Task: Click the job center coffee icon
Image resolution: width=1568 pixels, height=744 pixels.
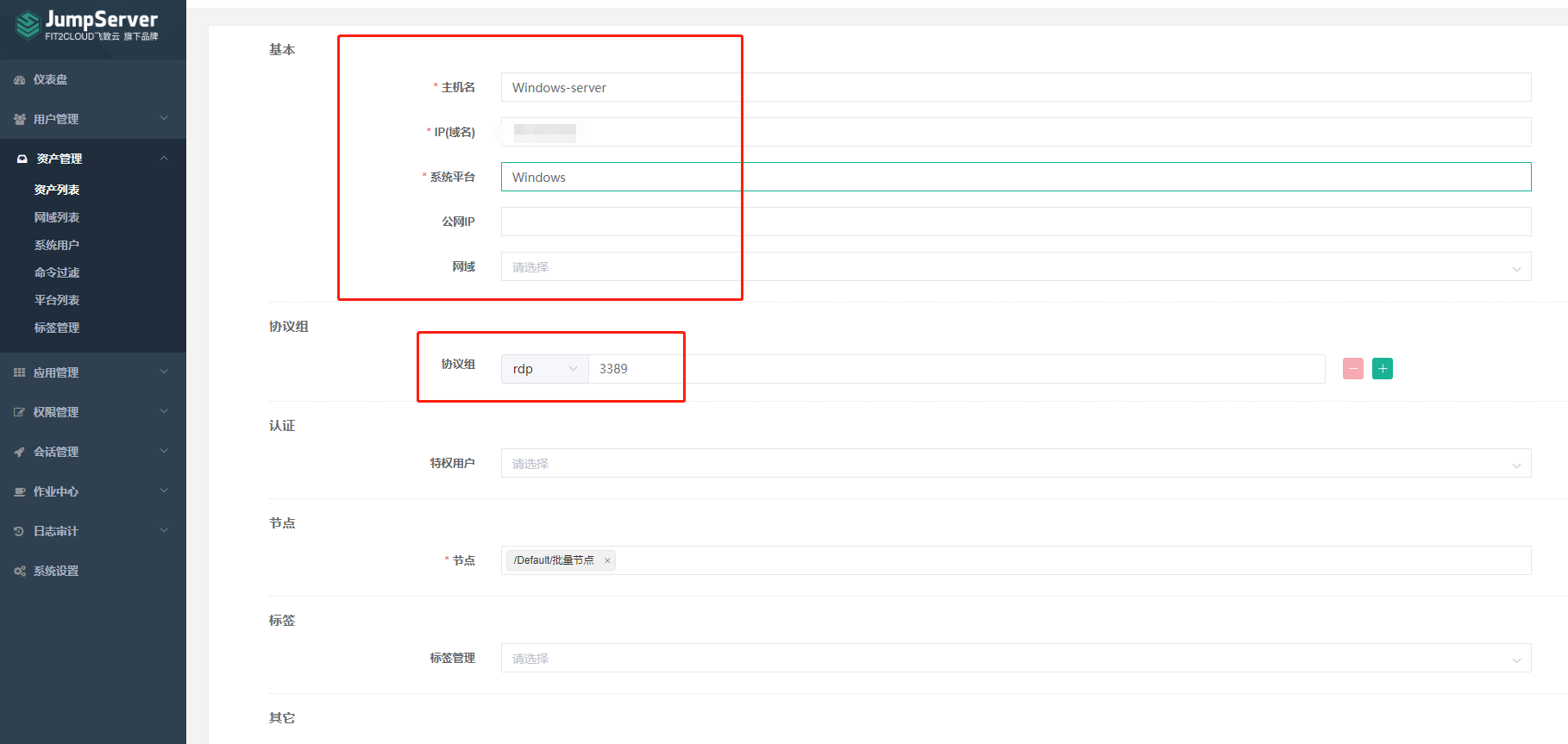Action: [x=20, y=491]
